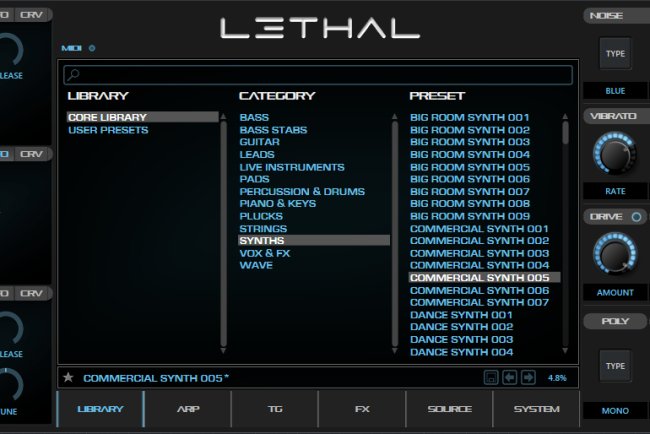Image resolution: width=650 pixels, height=434 pixels.
Task: Open the MONO voice mode dropdown
Action: pos(615,411)
